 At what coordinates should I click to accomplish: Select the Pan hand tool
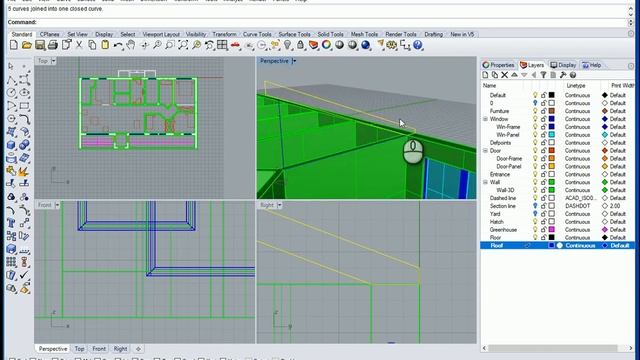tap(131, 45)
